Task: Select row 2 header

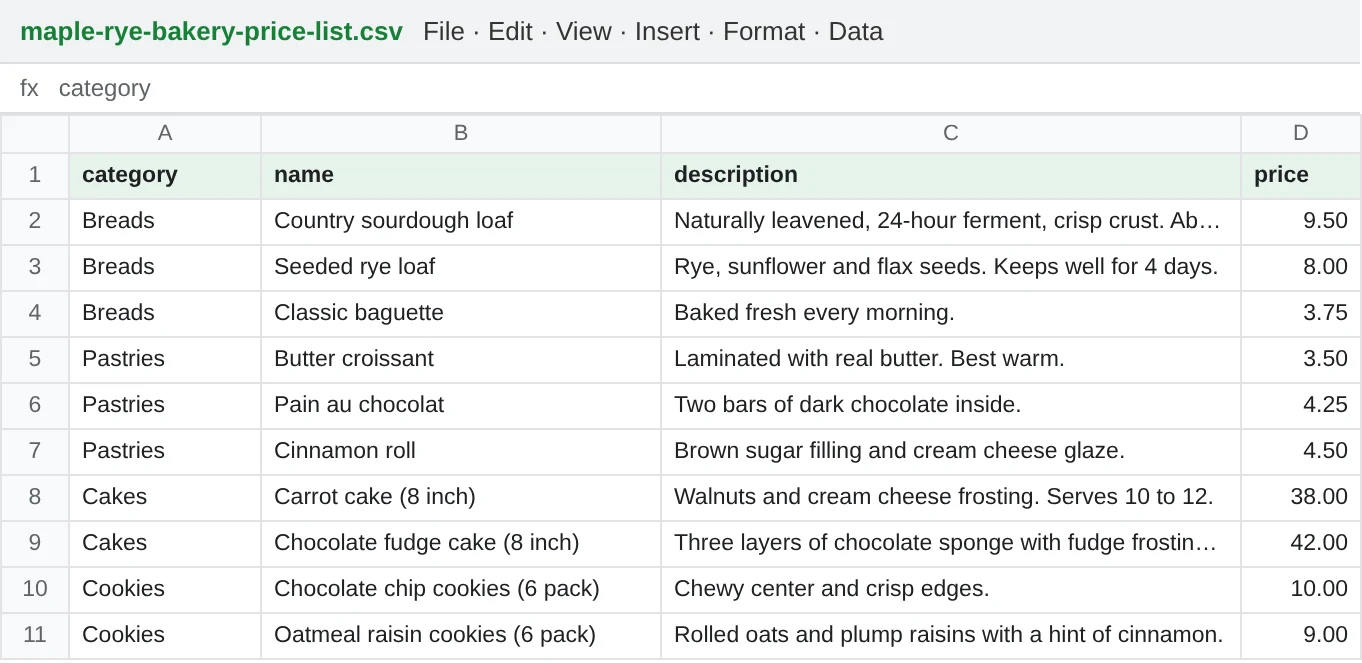Action: pyautogui.click(x=35, y=221)
